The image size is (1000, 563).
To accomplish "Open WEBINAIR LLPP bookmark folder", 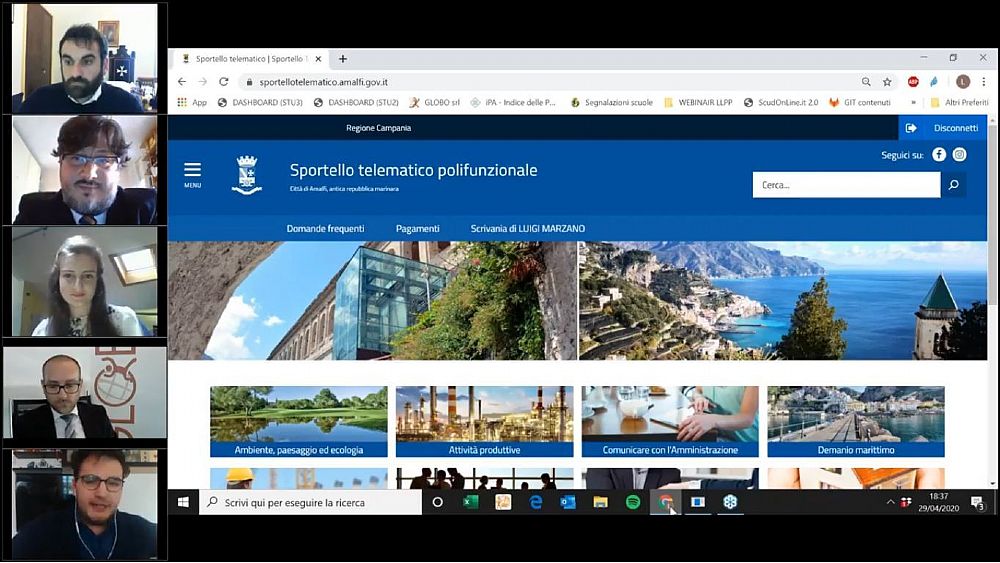I will (x=698, y=102).
